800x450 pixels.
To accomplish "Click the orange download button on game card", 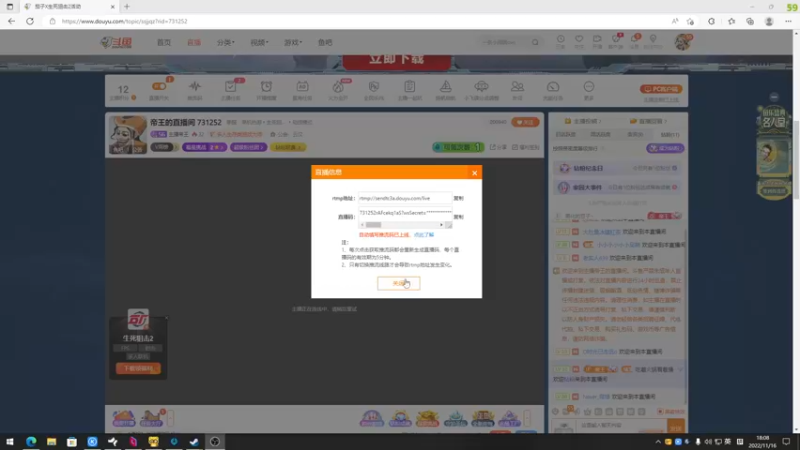I will (x=138, y=368).
